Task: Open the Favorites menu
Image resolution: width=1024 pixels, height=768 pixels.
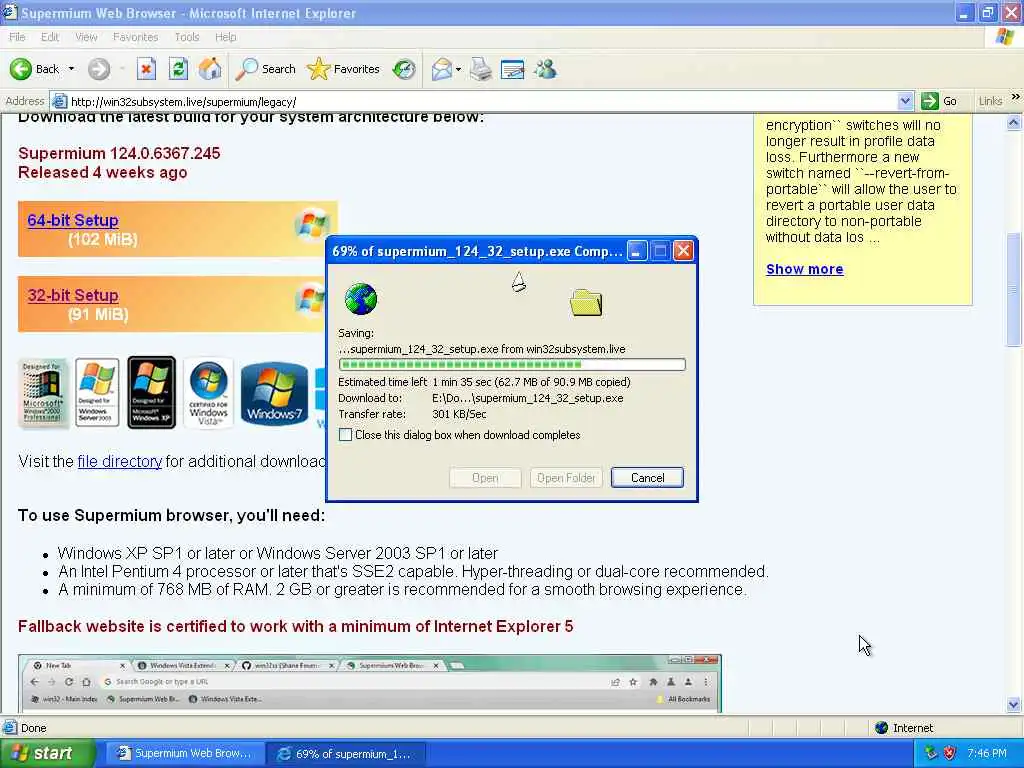Action: coord(135,37)
